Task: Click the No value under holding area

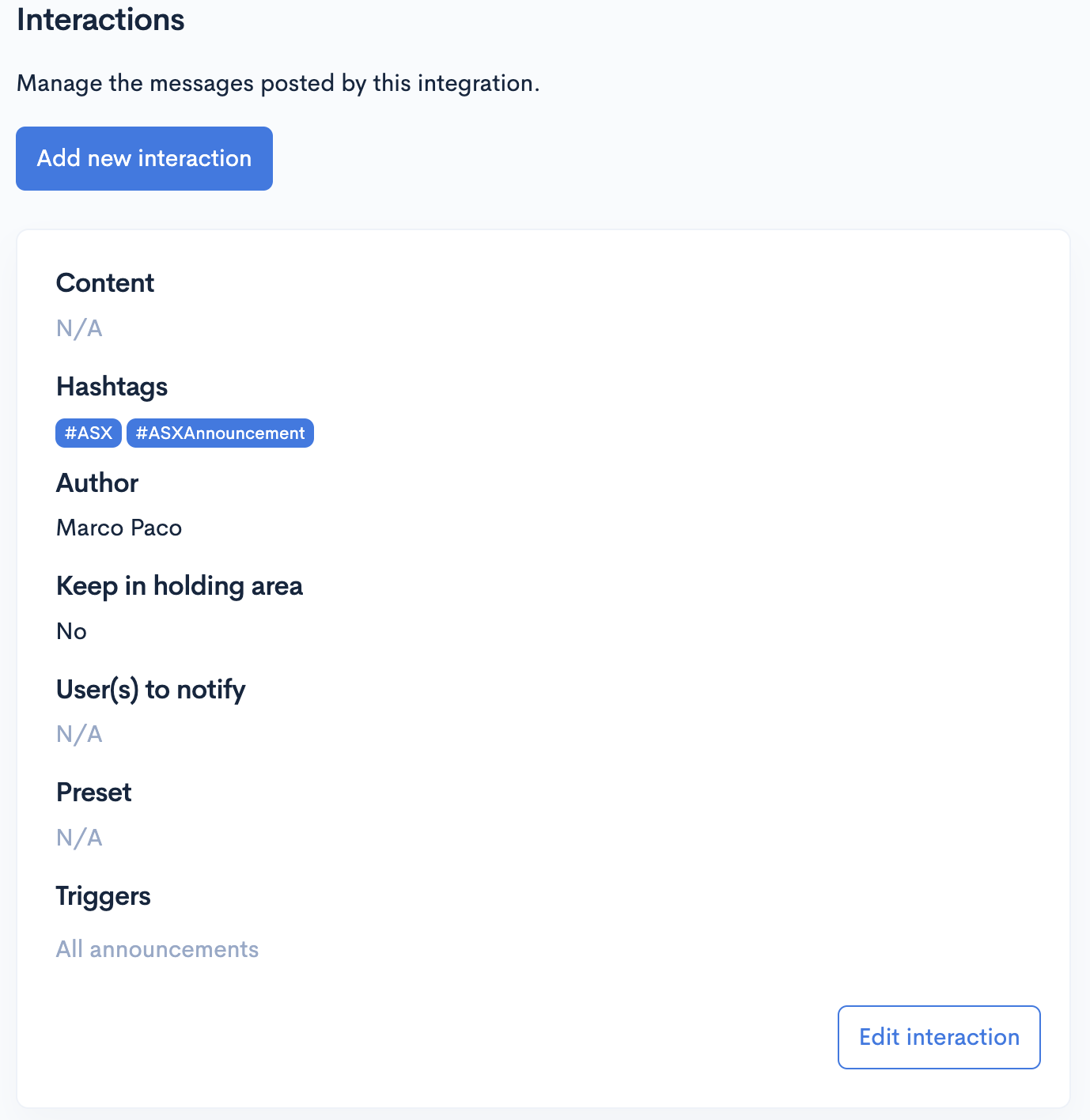Action: pyautogui.click(x=71, y=630)
